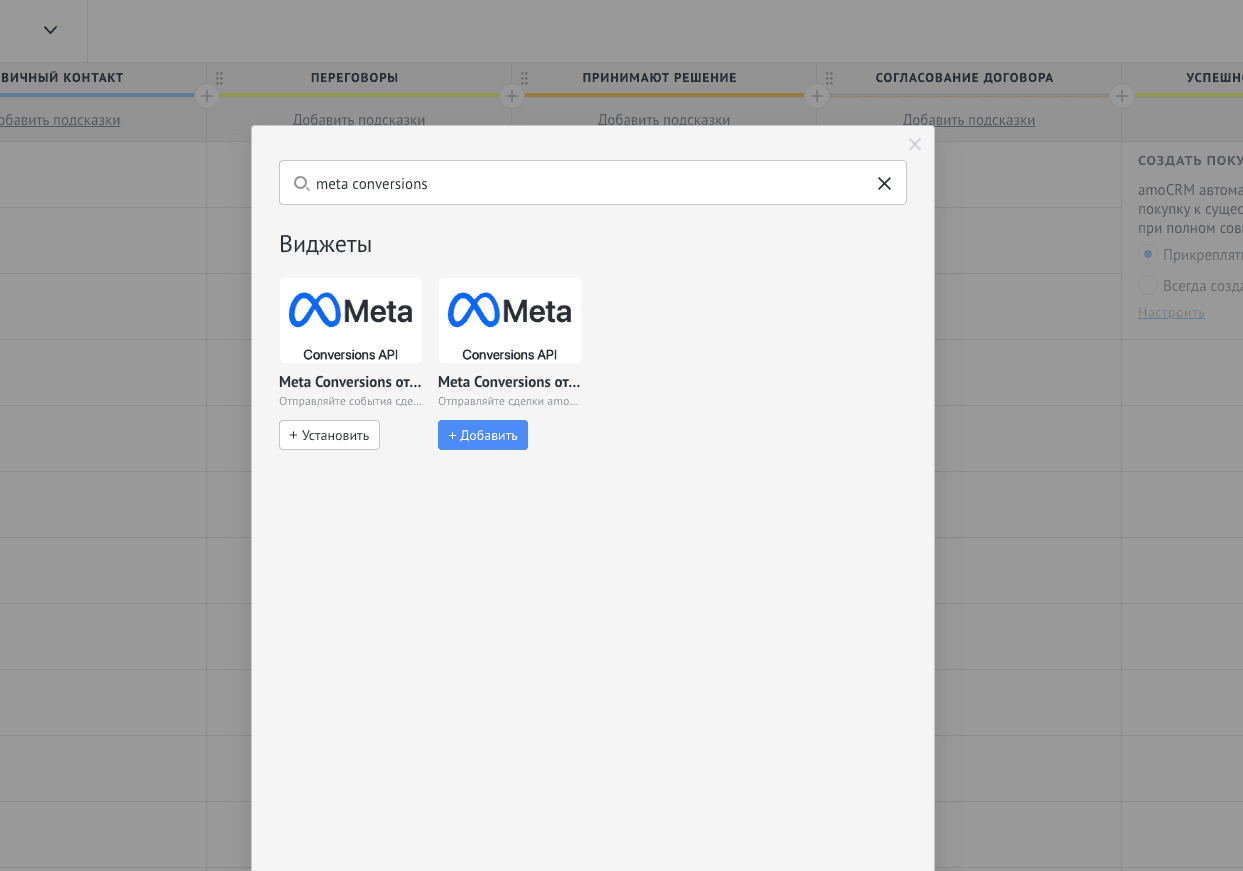Screen dimensions: 1243x871
Task: Open the Meta Conversions API thumbnail above Установить
Action: [351, 320]
